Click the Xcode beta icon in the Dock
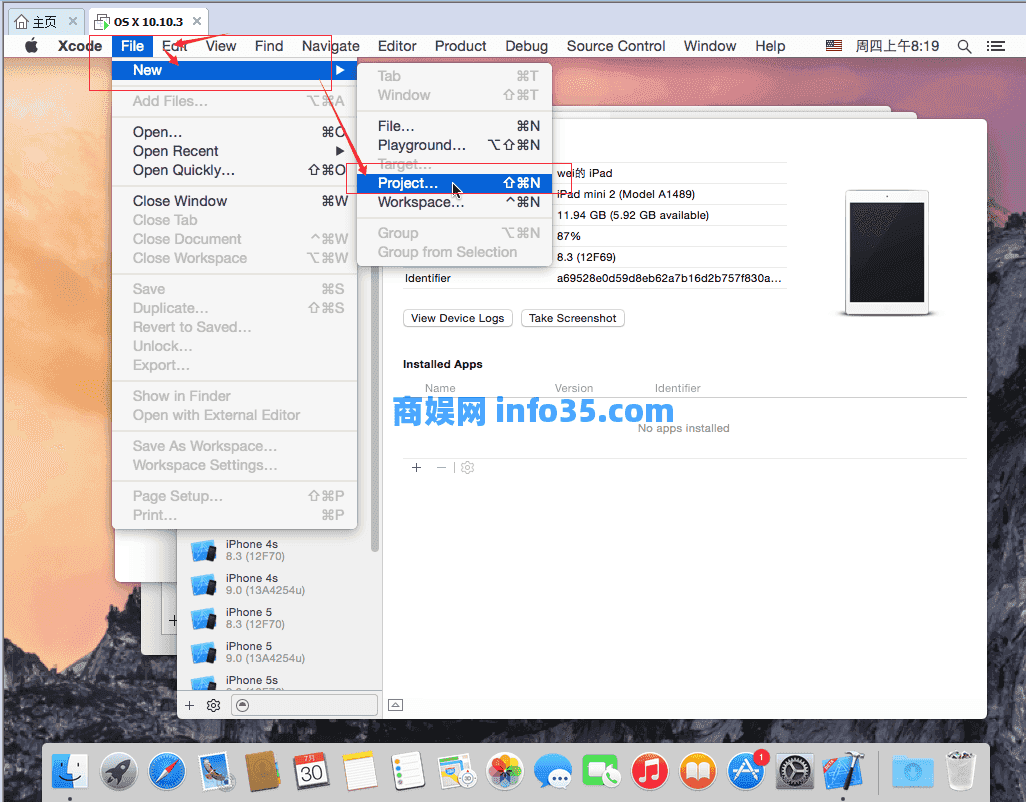This screenshot has height=802, width=1026. click(843, 771)
